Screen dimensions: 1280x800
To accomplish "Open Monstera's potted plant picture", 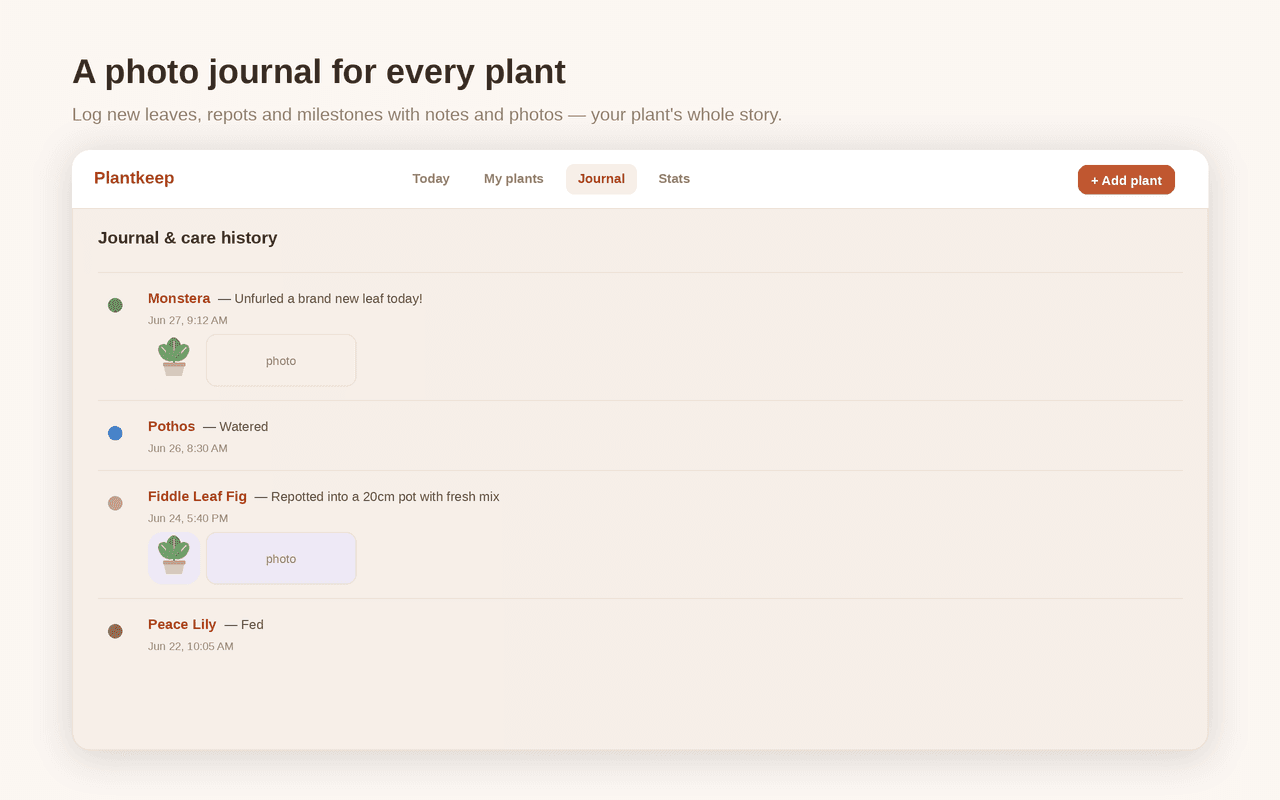I will 174,360.
